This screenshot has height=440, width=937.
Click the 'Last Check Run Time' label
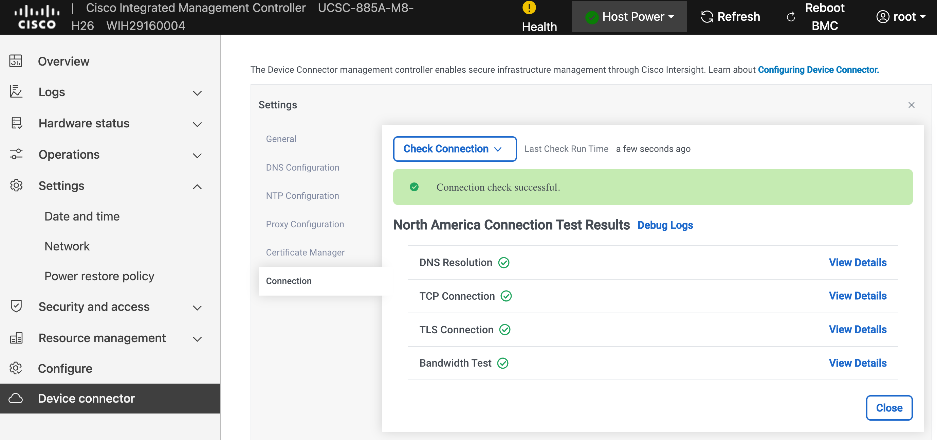click(566, 149)
